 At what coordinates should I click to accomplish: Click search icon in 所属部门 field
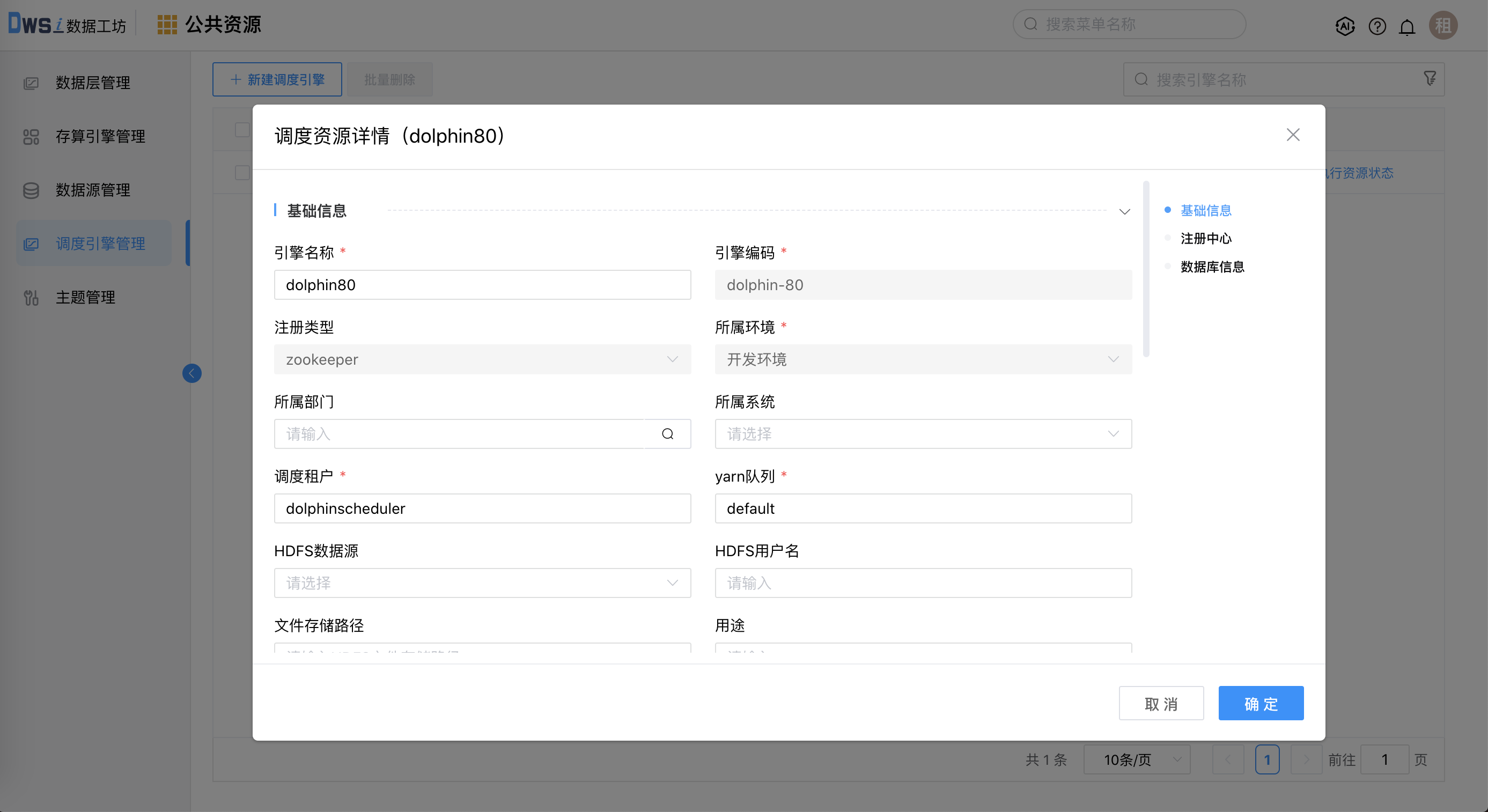pyautogui.click(x=667, y=434)
